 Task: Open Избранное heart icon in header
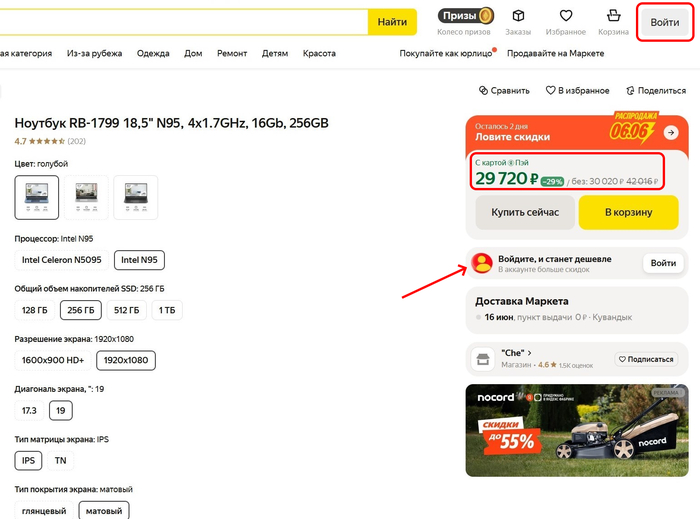(566, 17)
